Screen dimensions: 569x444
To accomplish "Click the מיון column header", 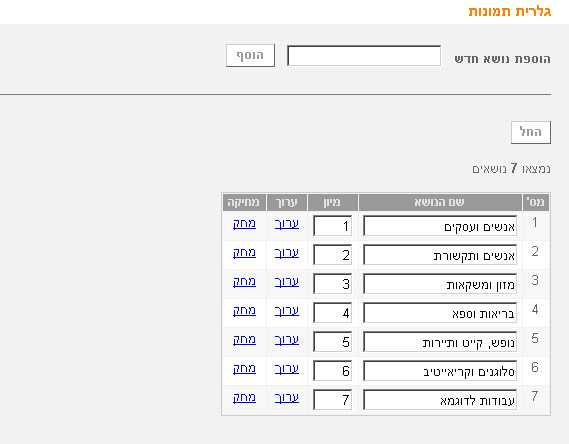I will (x=332, y=202).
